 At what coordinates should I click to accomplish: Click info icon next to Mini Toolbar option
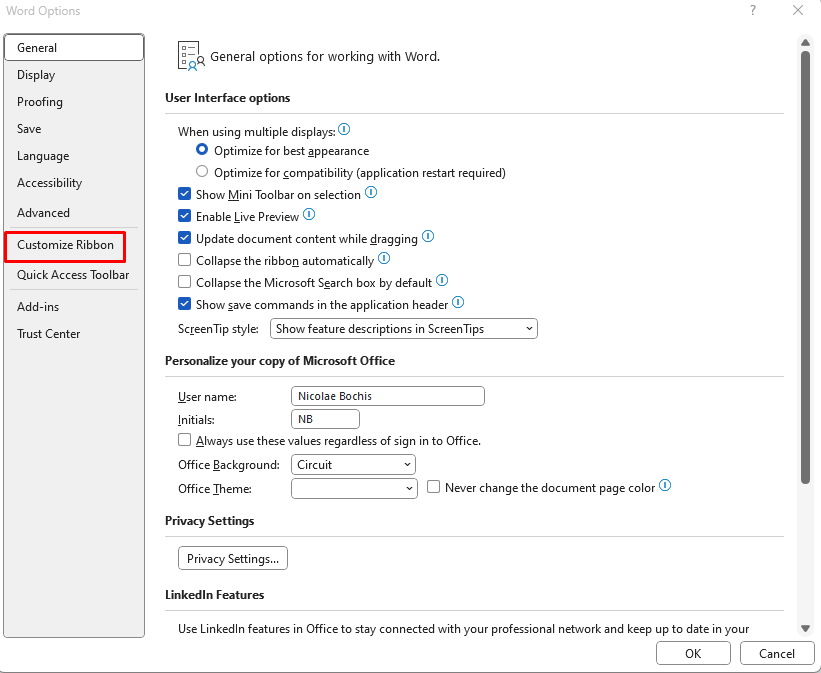point(371,193)
